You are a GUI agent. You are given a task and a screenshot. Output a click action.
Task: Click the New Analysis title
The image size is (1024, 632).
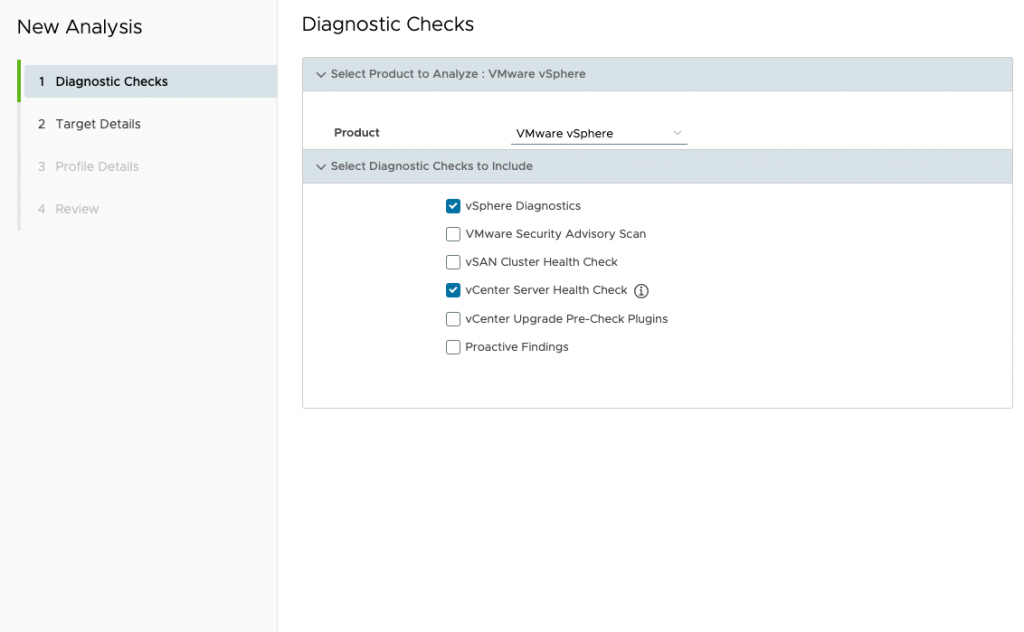[x=80, y=27]
